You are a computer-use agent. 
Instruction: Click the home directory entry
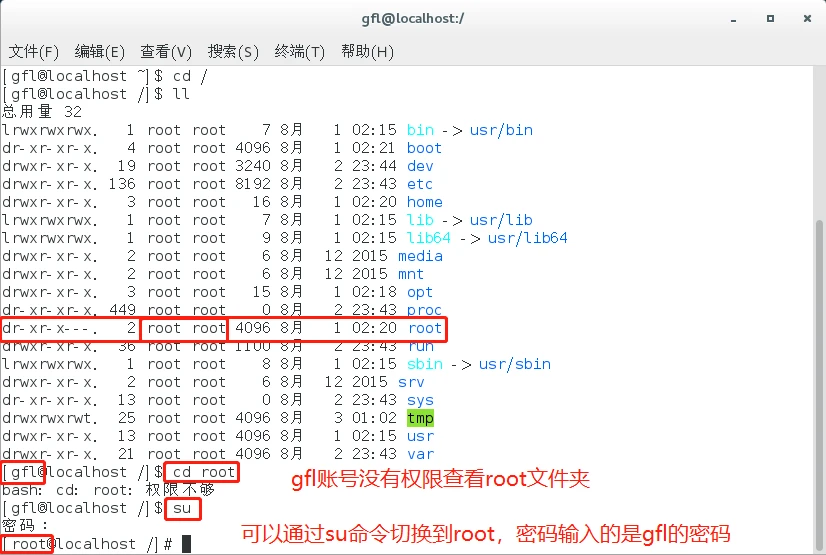(x=424, y=202)
